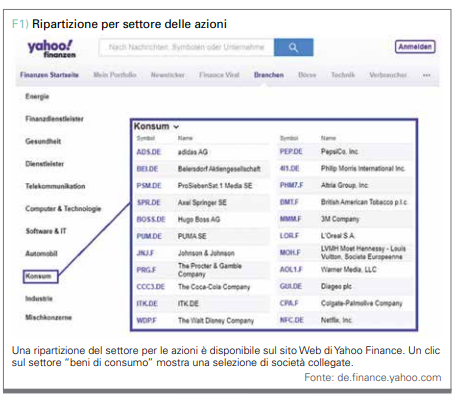460x402 pixels.
Task: Click the Diageo plc name
Action: tap(336, 286)
